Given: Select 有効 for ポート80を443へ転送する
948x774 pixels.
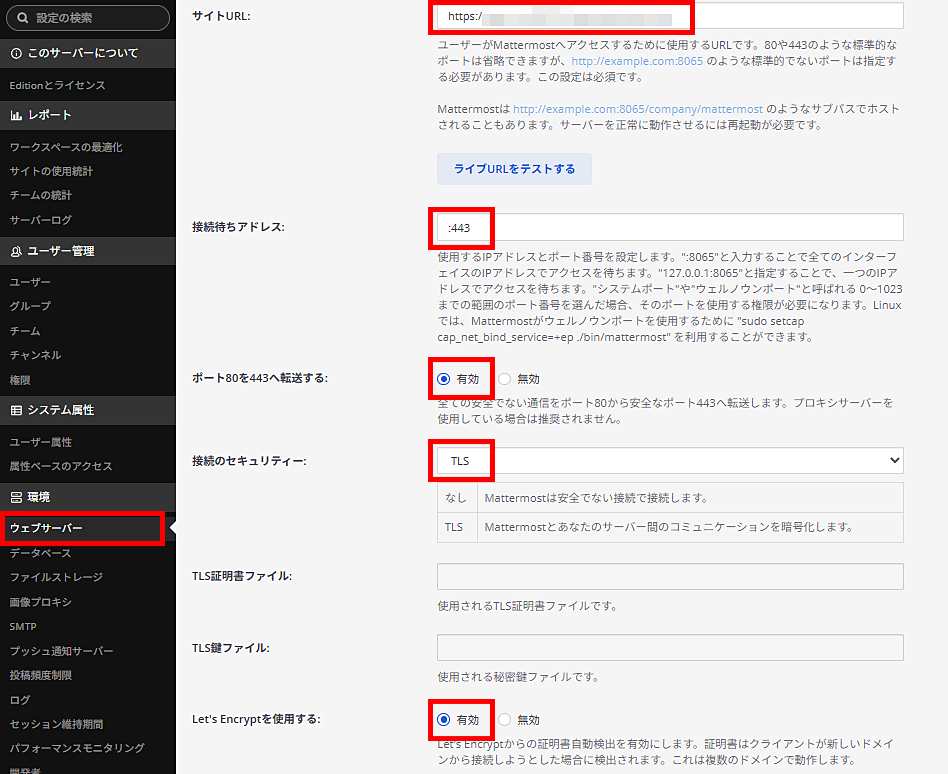Looking at the screenshot, I should (x=444, y=379).
